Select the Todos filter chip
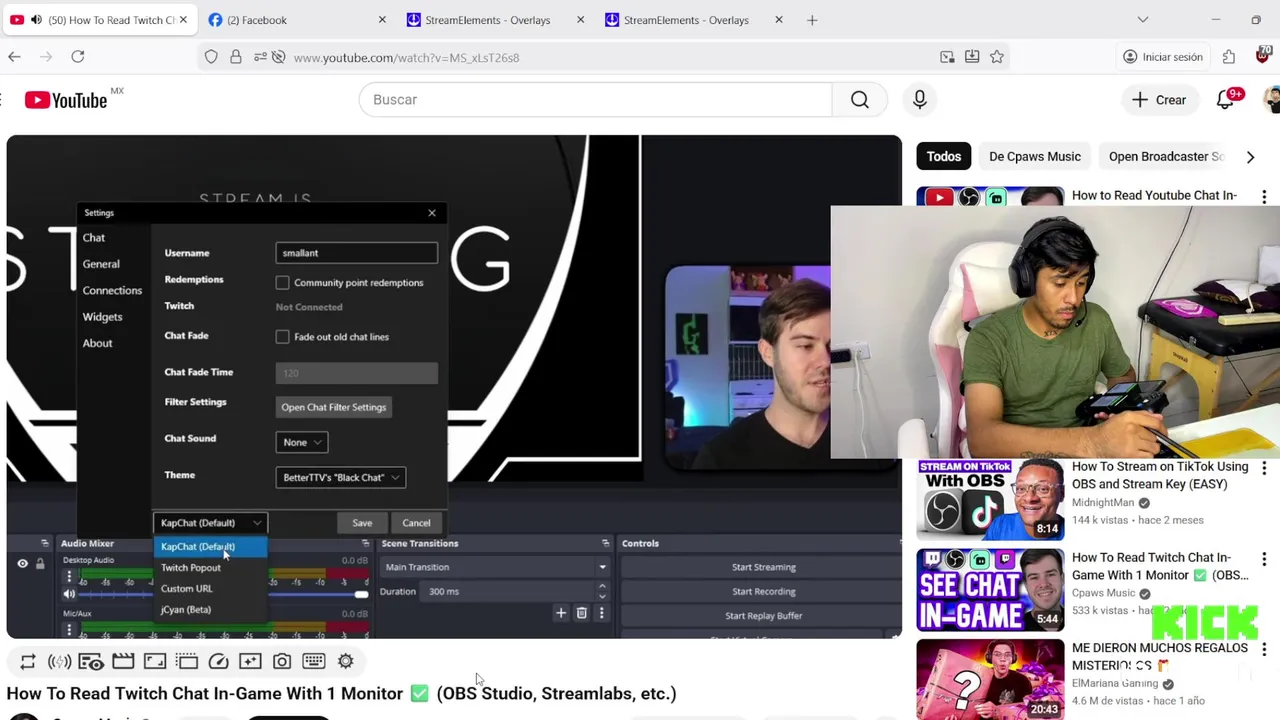Viewport: 1280px width, 720px height. point(943,157)
